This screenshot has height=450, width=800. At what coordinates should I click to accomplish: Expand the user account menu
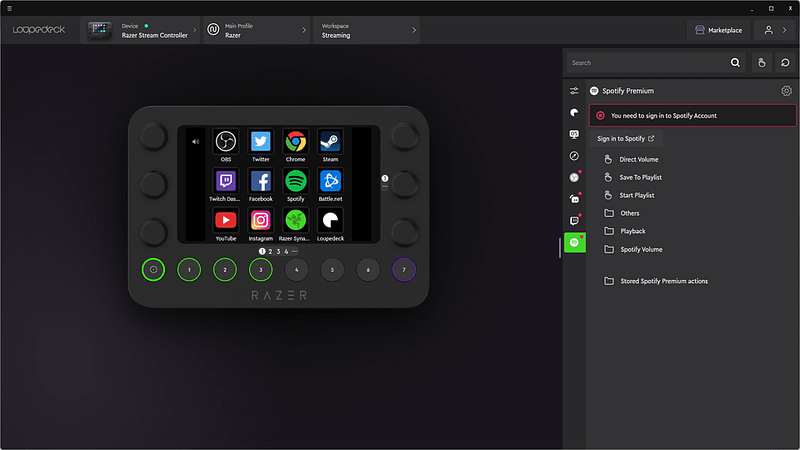[x=775, y=30]
